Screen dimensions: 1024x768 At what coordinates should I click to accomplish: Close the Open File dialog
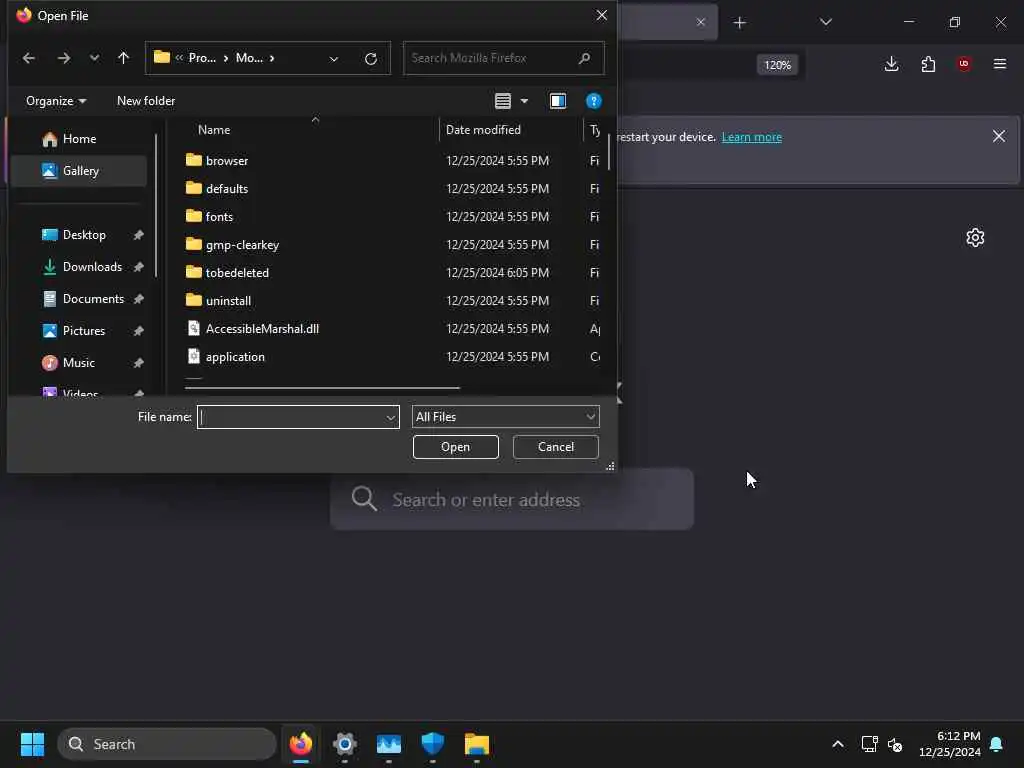click(601, 15)
